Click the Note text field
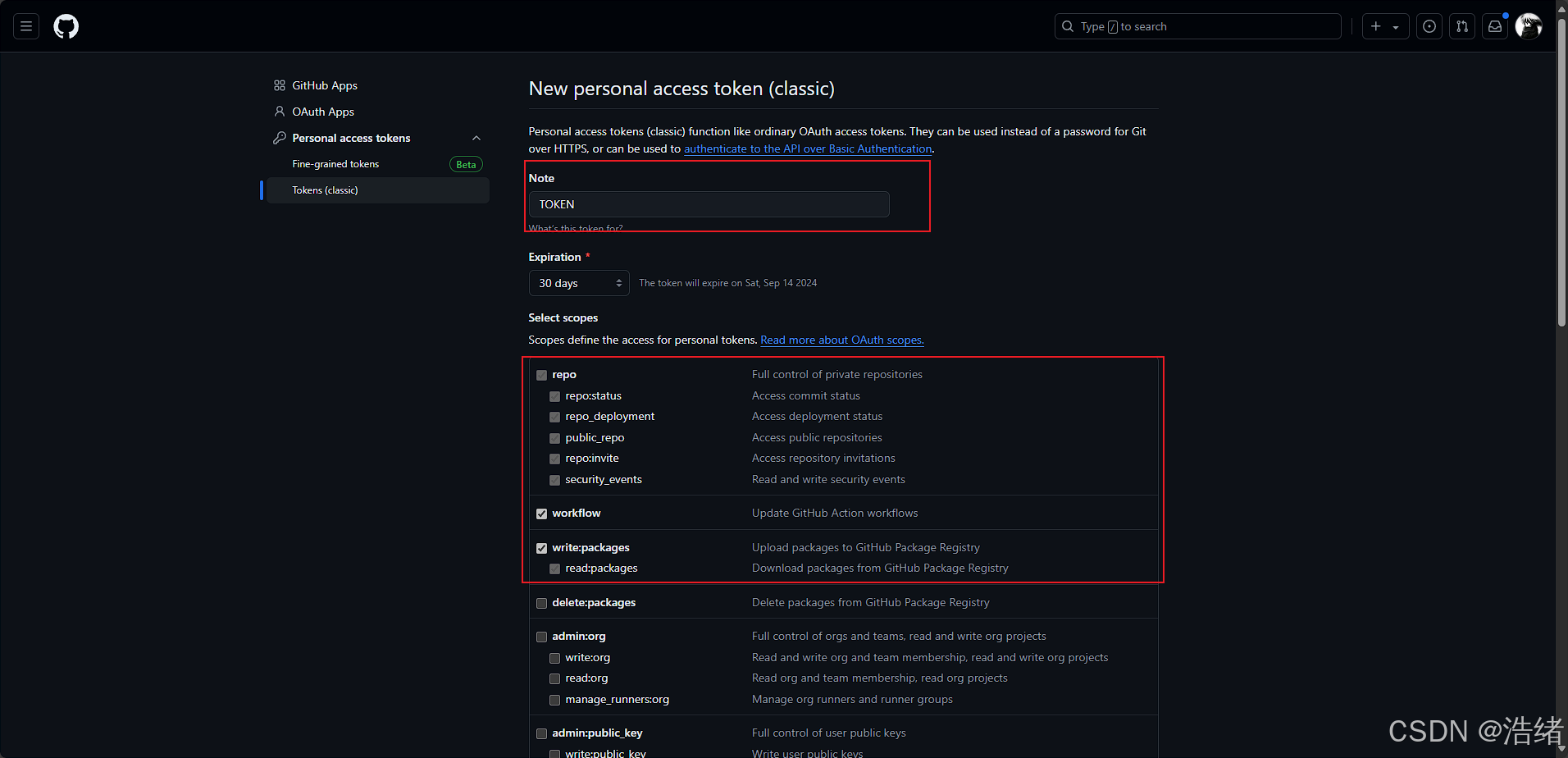The image size is (1568, 758). [709, 204]
